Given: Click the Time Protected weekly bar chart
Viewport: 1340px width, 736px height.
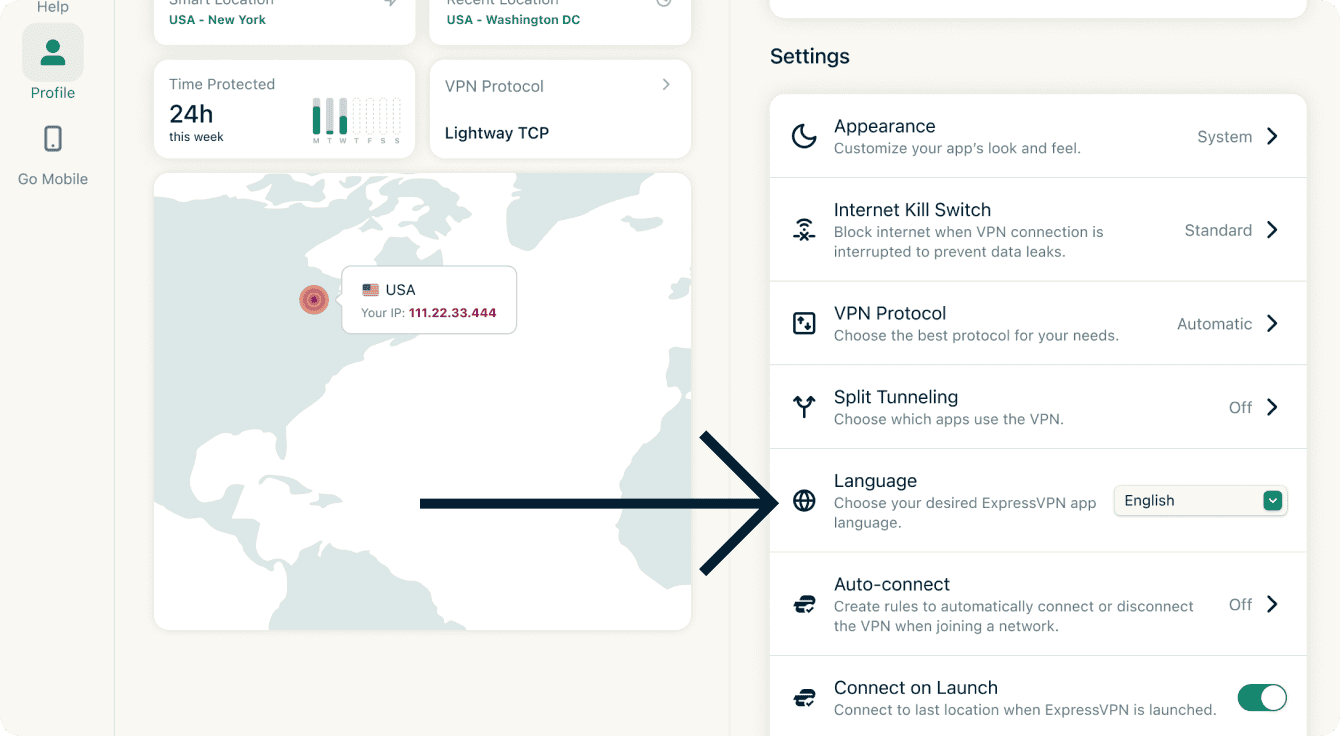Looking at the screenshot, I should 357,121.
